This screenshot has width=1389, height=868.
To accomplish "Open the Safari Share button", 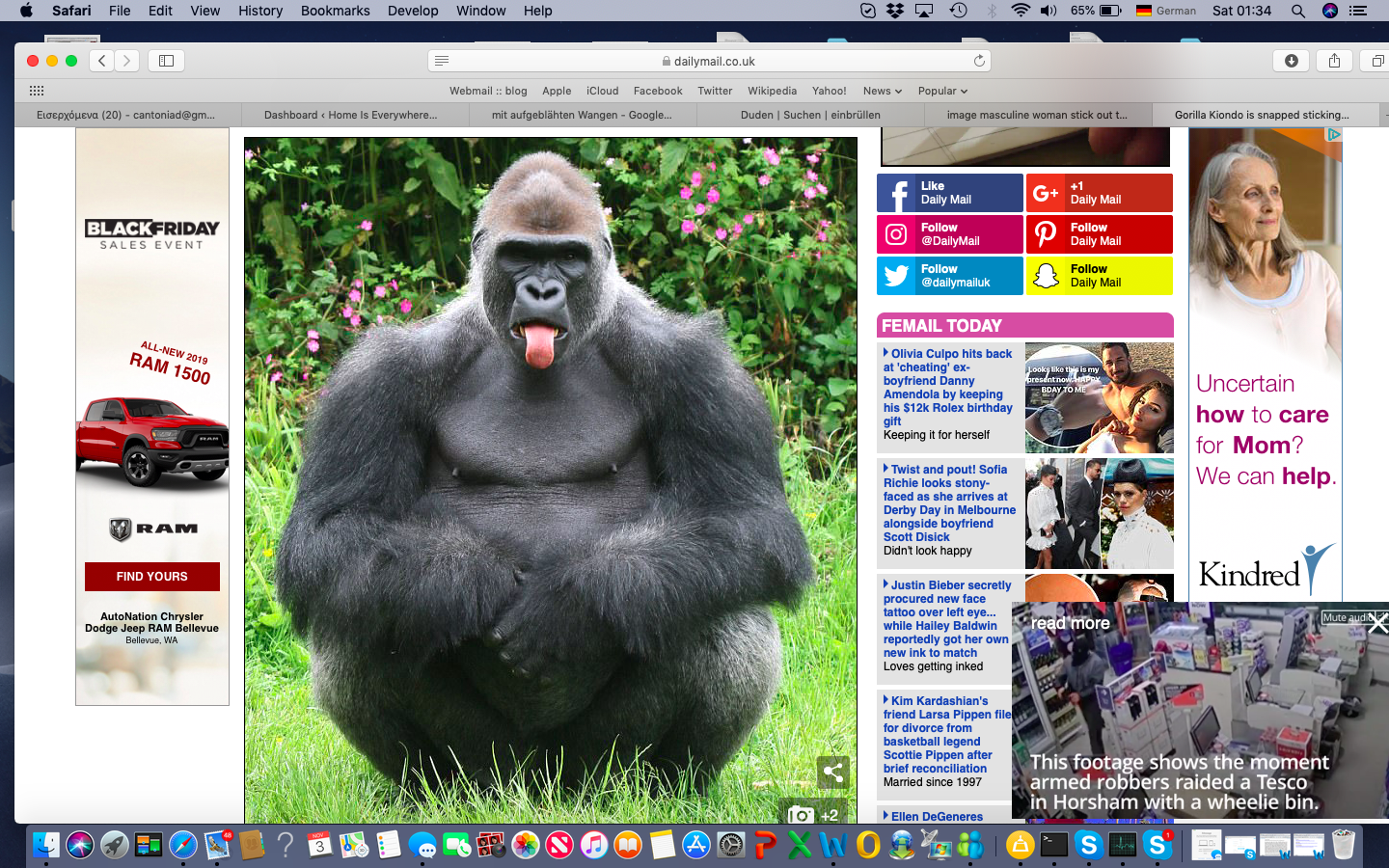I will click(1334, 61).
